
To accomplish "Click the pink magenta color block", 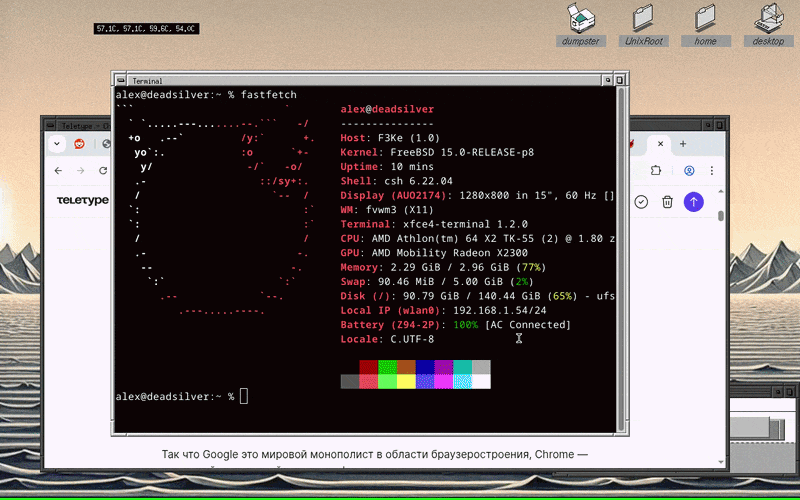I will point(443,382).
